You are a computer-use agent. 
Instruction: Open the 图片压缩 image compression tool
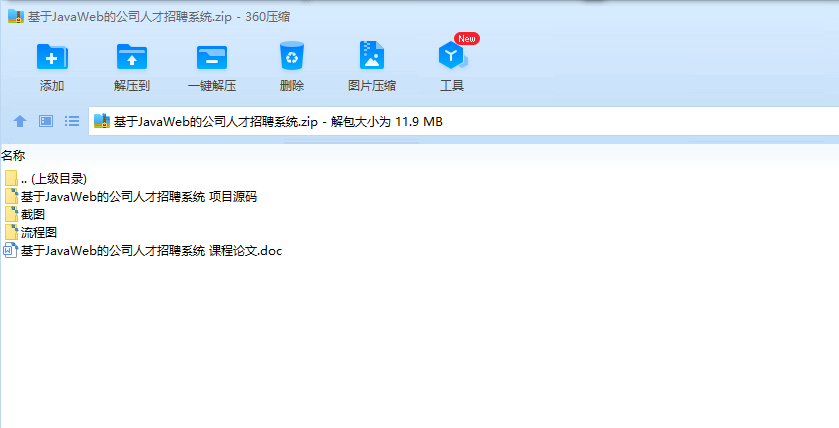coord(372,55)
